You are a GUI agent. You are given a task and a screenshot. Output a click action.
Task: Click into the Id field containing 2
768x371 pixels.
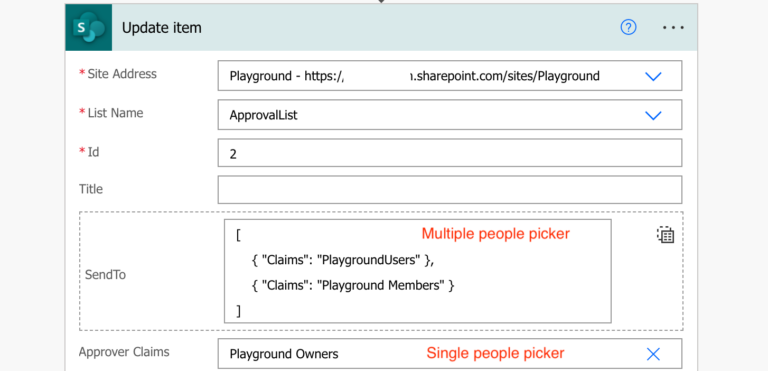click(450, 153)
